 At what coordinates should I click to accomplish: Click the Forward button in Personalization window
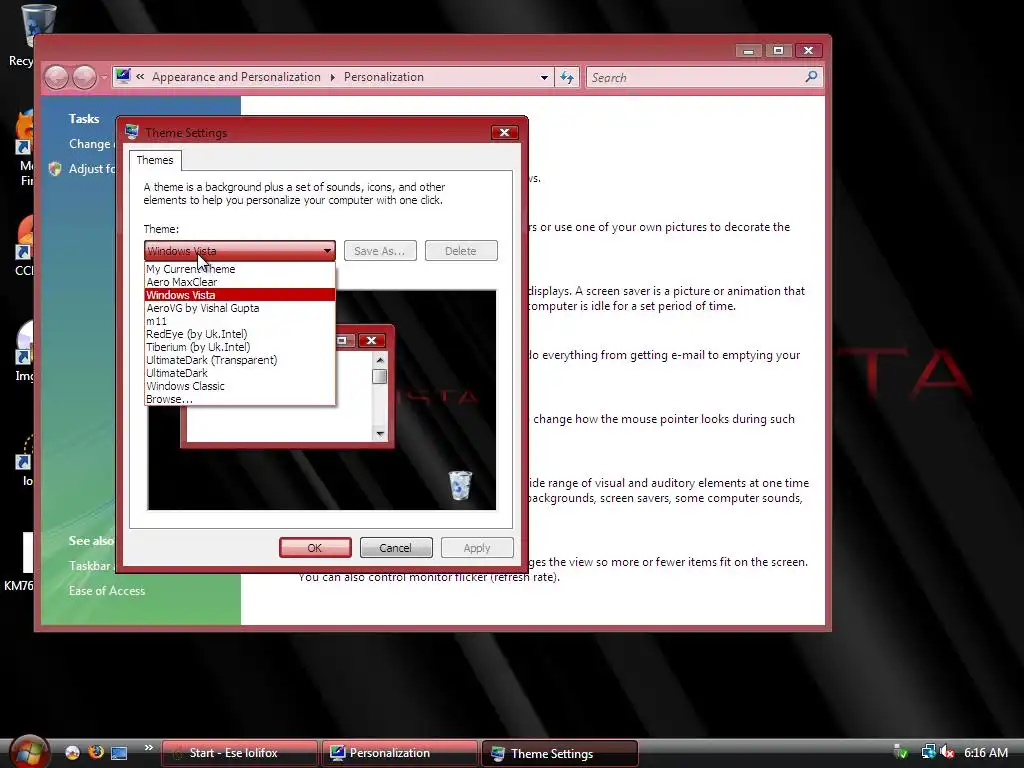pyautogui.click(x=84, y=78)
